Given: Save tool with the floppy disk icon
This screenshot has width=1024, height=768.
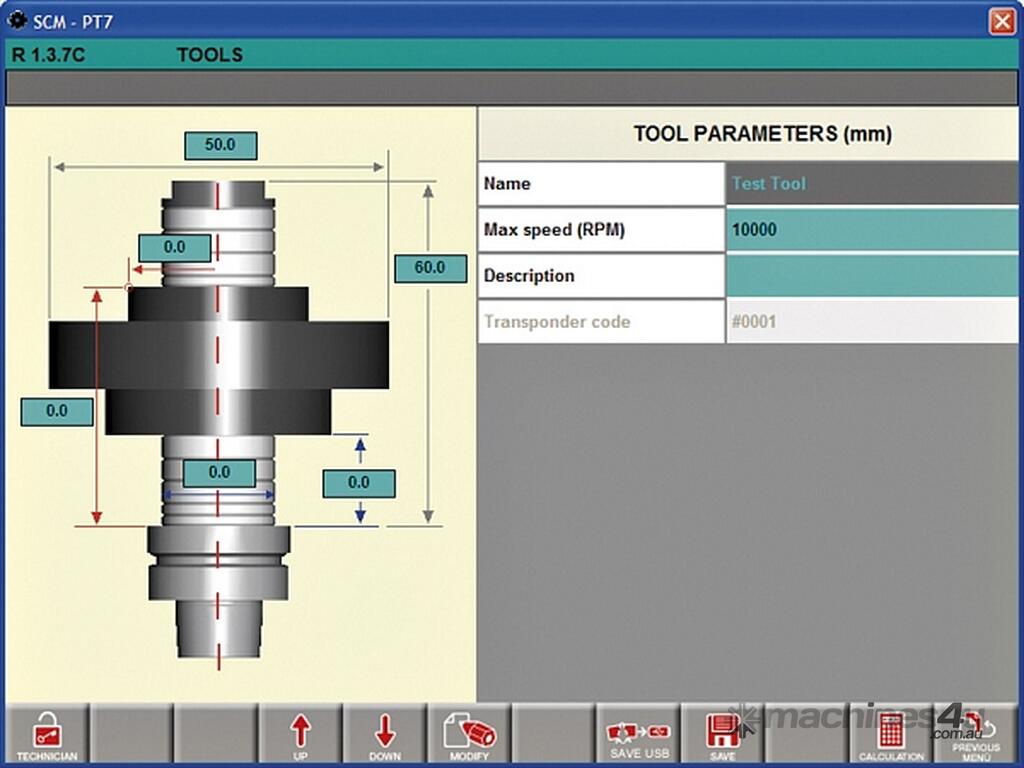Looking at the screenshot, I should [x=722, y=735].
